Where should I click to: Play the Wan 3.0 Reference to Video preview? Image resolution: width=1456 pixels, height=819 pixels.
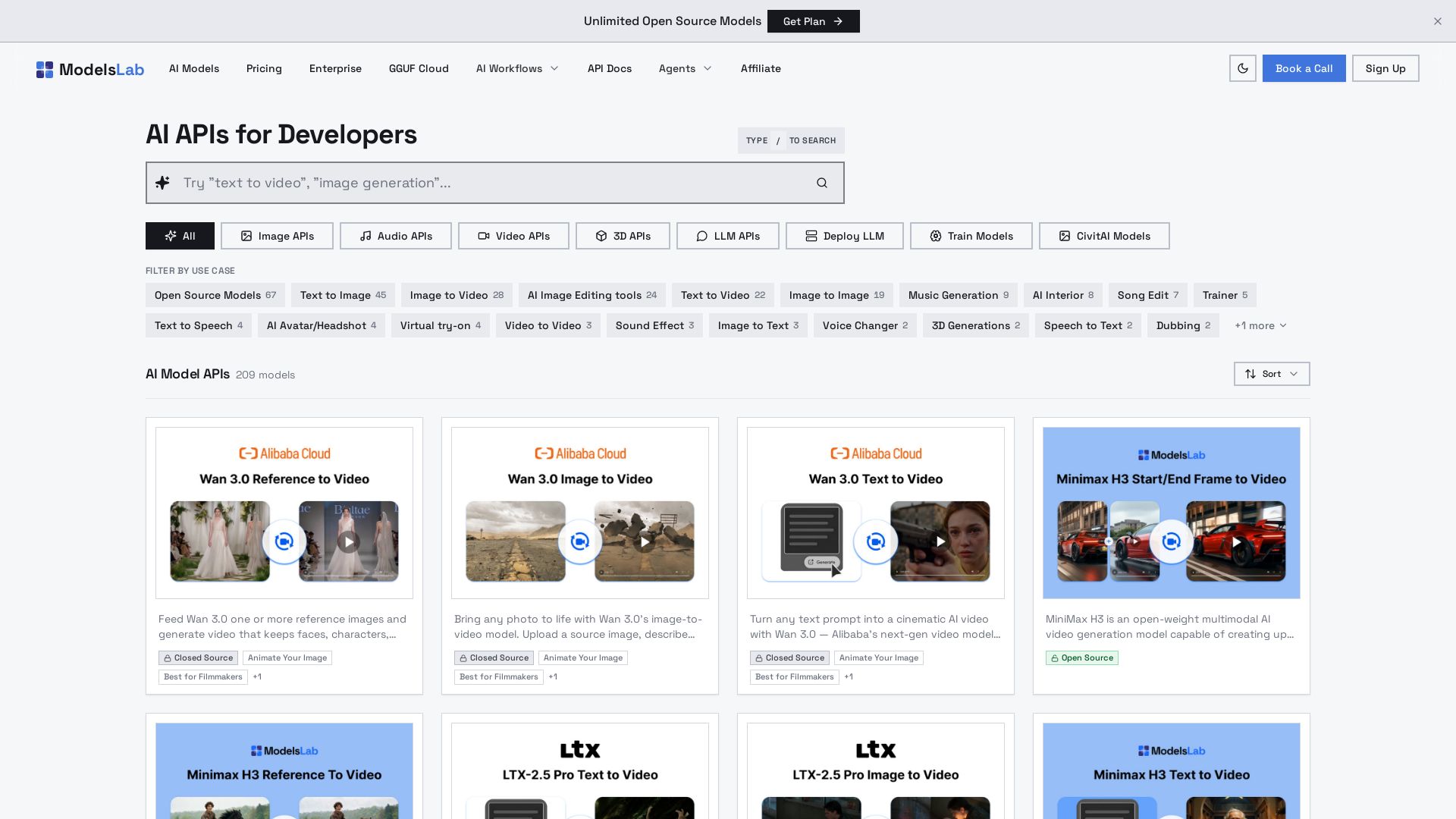tap(348, 541)
